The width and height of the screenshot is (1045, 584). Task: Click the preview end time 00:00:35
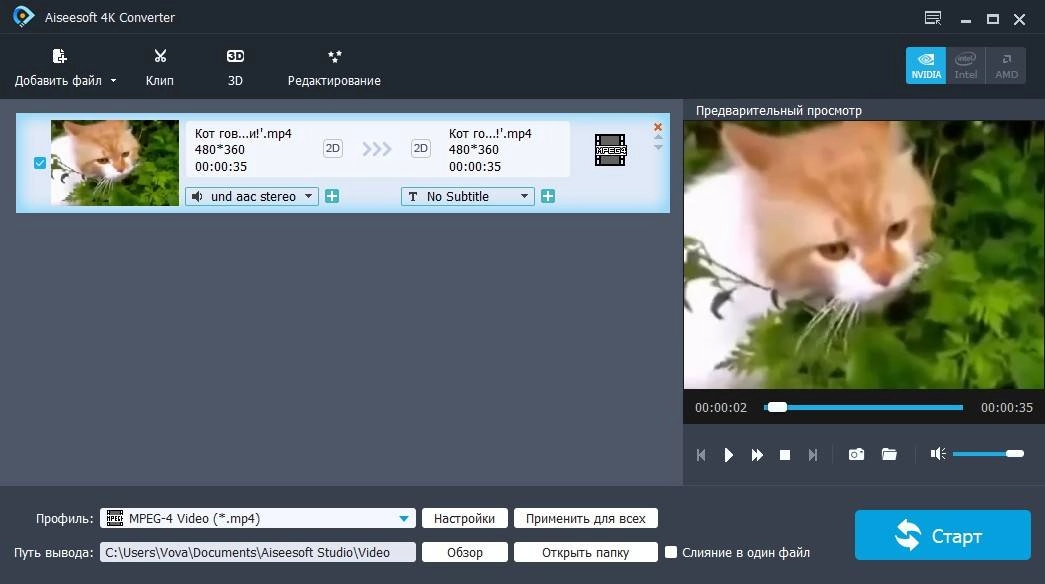[1006, 407]
